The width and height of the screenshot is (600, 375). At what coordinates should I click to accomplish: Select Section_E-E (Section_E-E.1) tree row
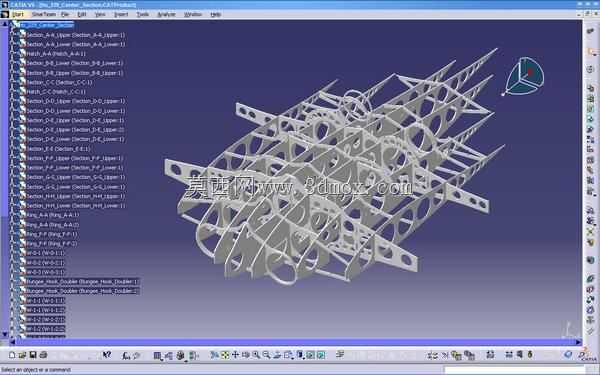point(58,149)
